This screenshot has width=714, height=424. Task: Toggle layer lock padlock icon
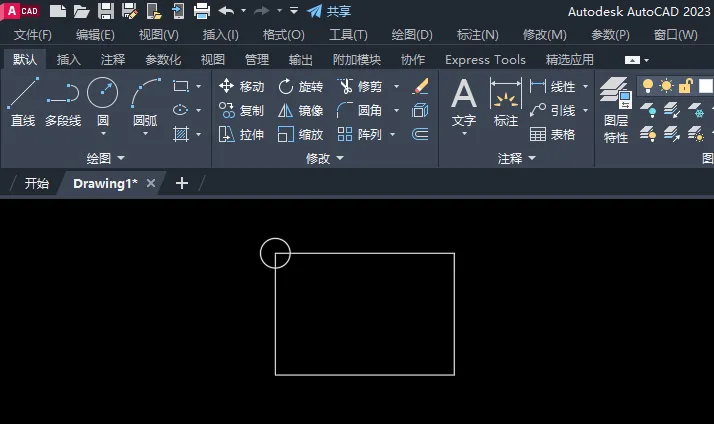click(686, 85)
